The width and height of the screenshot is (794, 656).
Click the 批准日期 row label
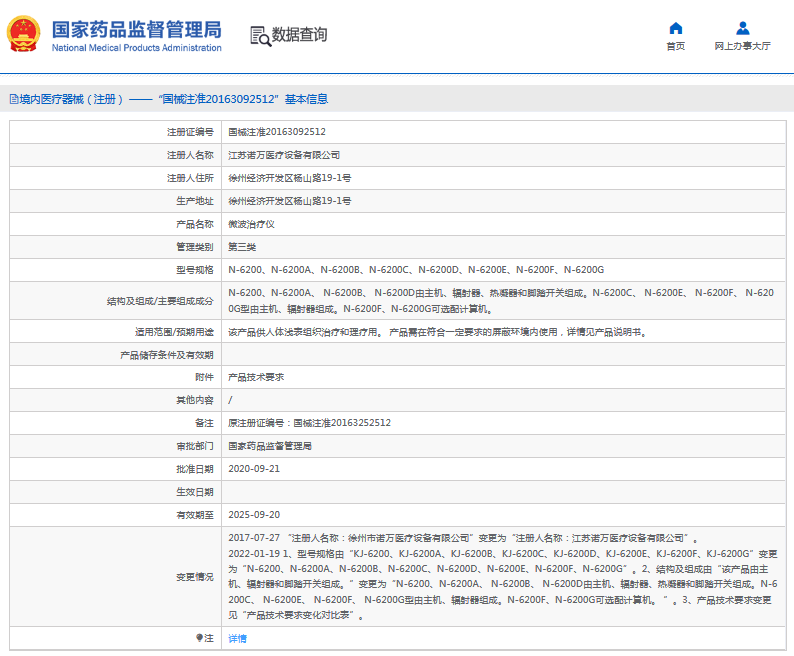pyautogui.click(x=195, y=469)
